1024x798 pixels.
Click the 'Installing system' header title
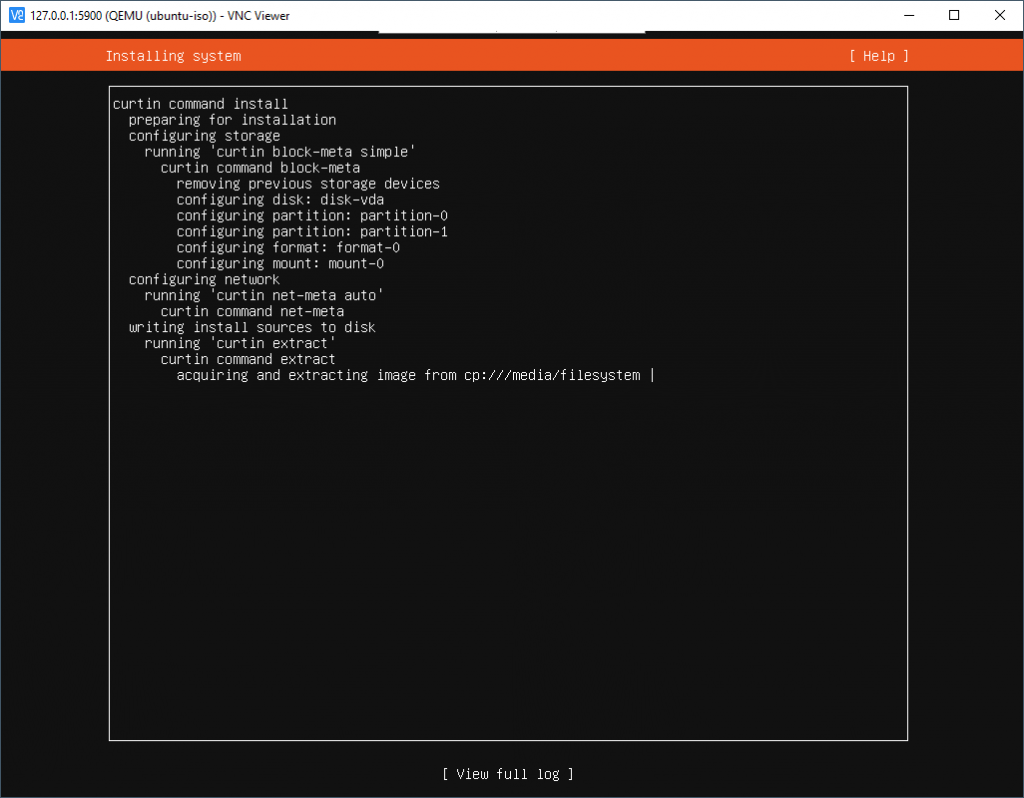(173, 56)
